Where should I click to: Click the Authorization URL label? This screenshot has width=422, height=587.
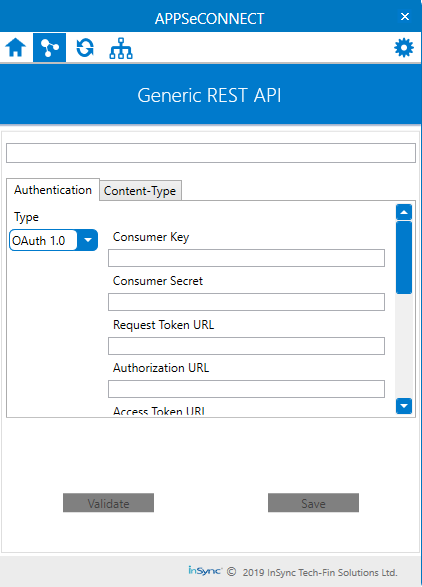click(x=161, y=368)
